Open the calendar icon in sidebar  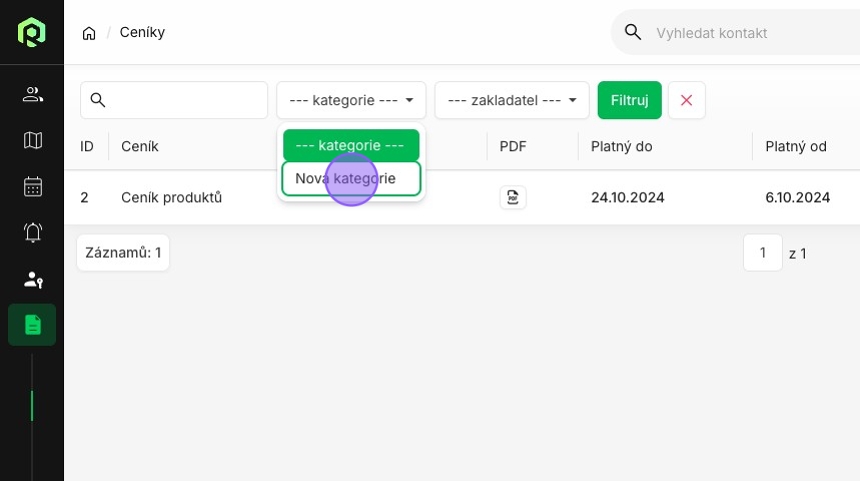pyautogui.click(x=32, y=186)
